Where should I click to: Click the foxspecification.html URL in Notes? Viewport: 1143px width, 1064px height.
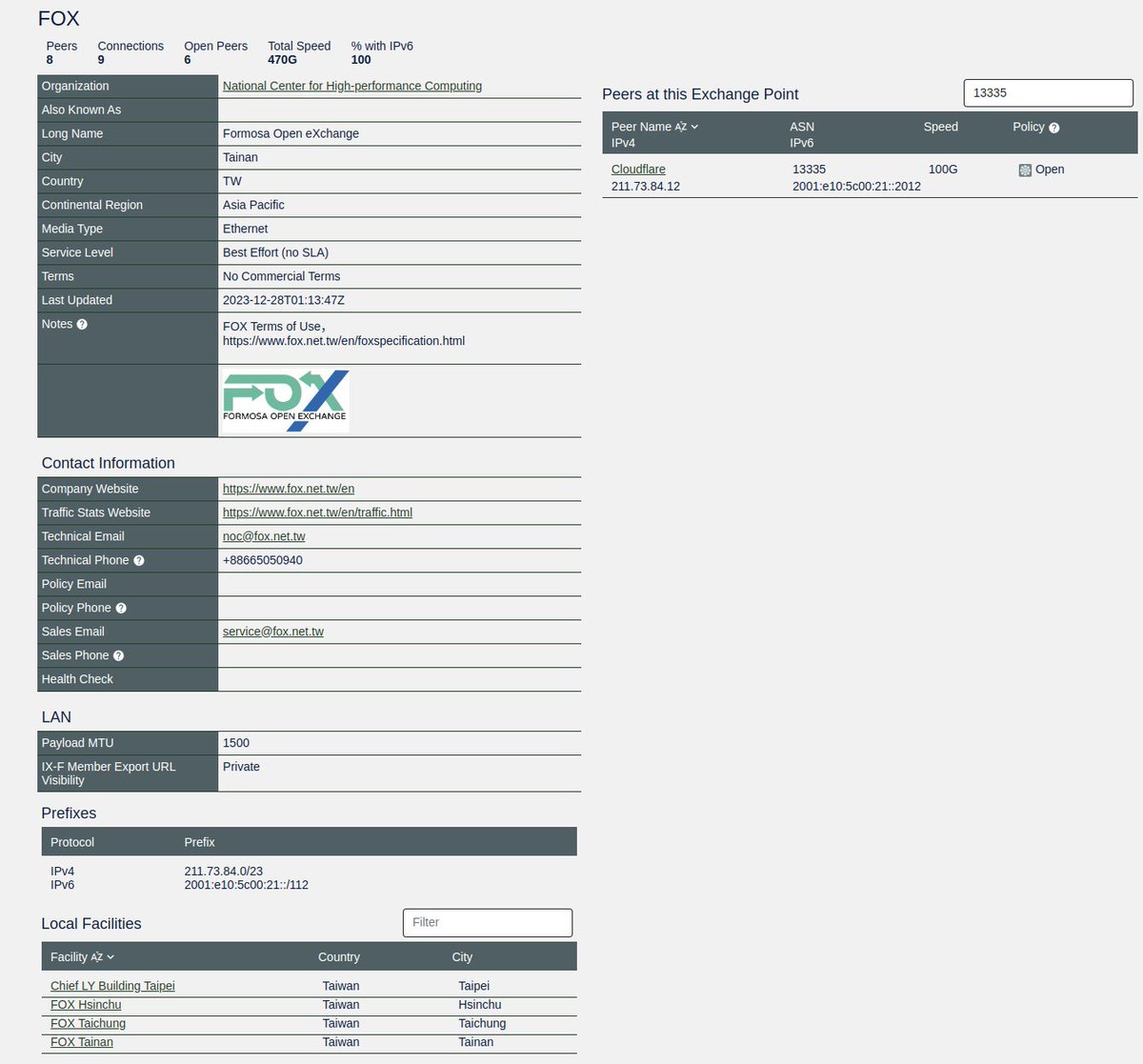click(344, 341)
